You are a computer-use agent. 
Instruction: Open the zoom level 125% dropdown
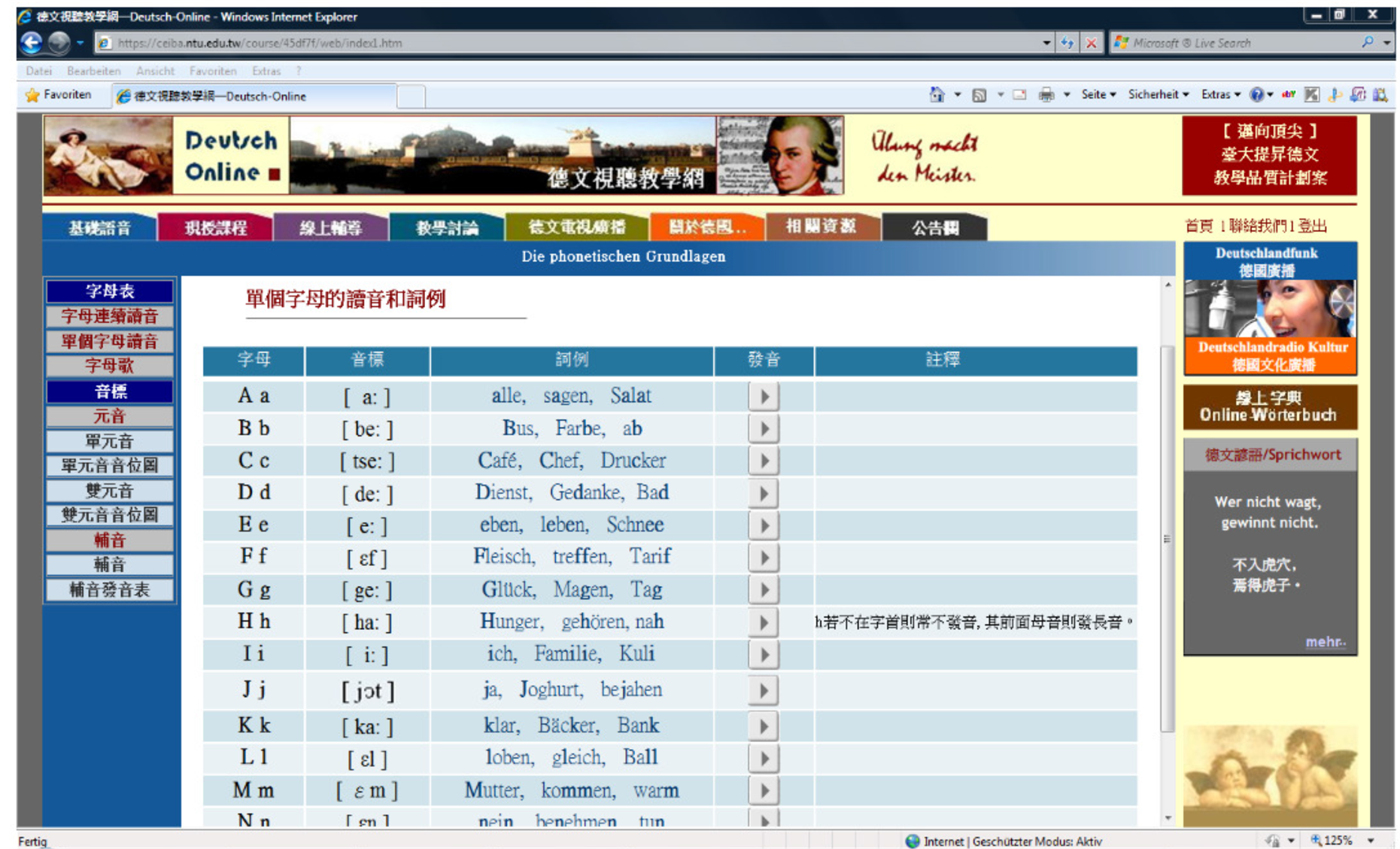1371,841
